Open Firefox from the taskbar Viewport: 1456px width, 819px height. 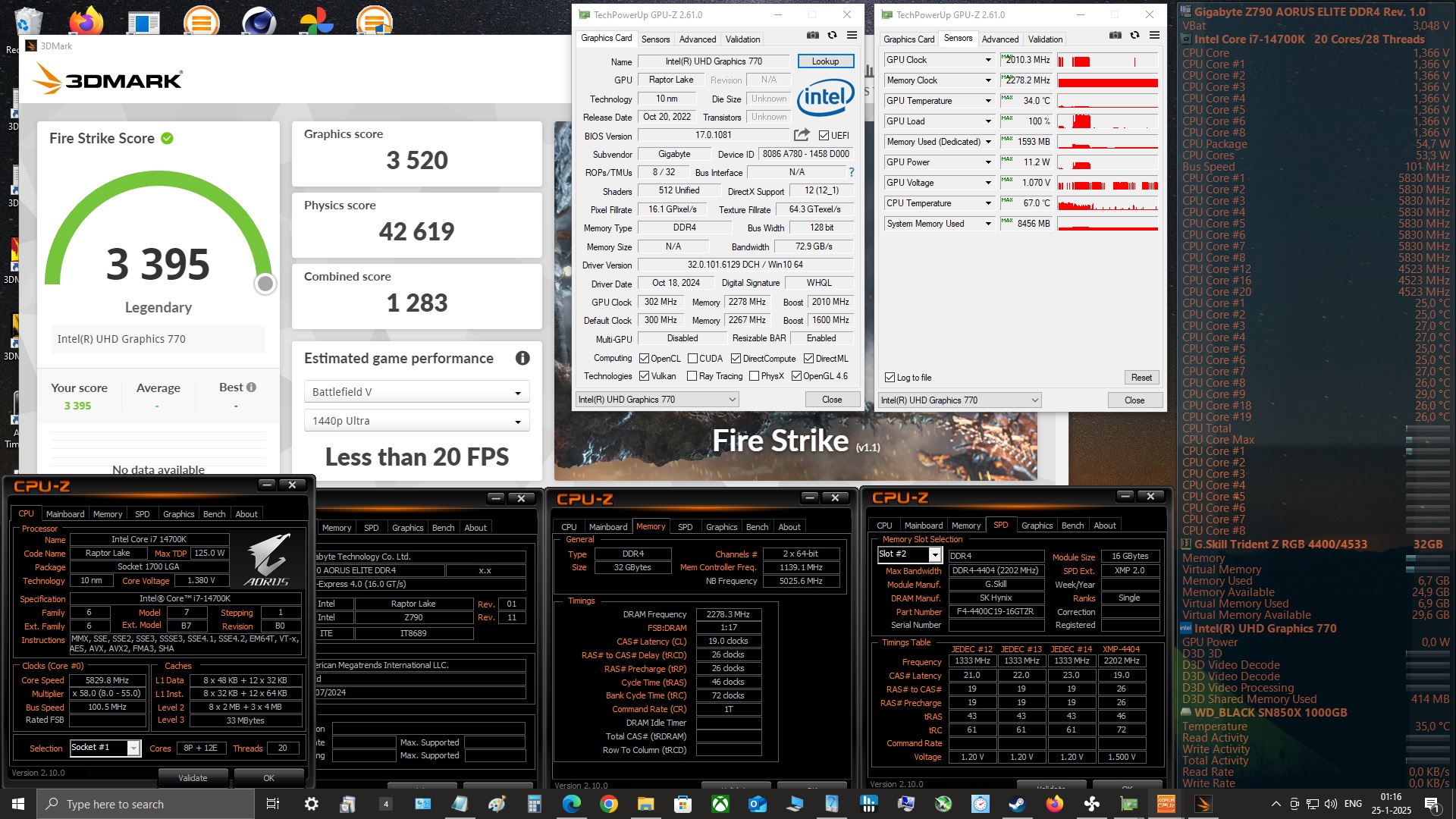[x=1054, y=804]
